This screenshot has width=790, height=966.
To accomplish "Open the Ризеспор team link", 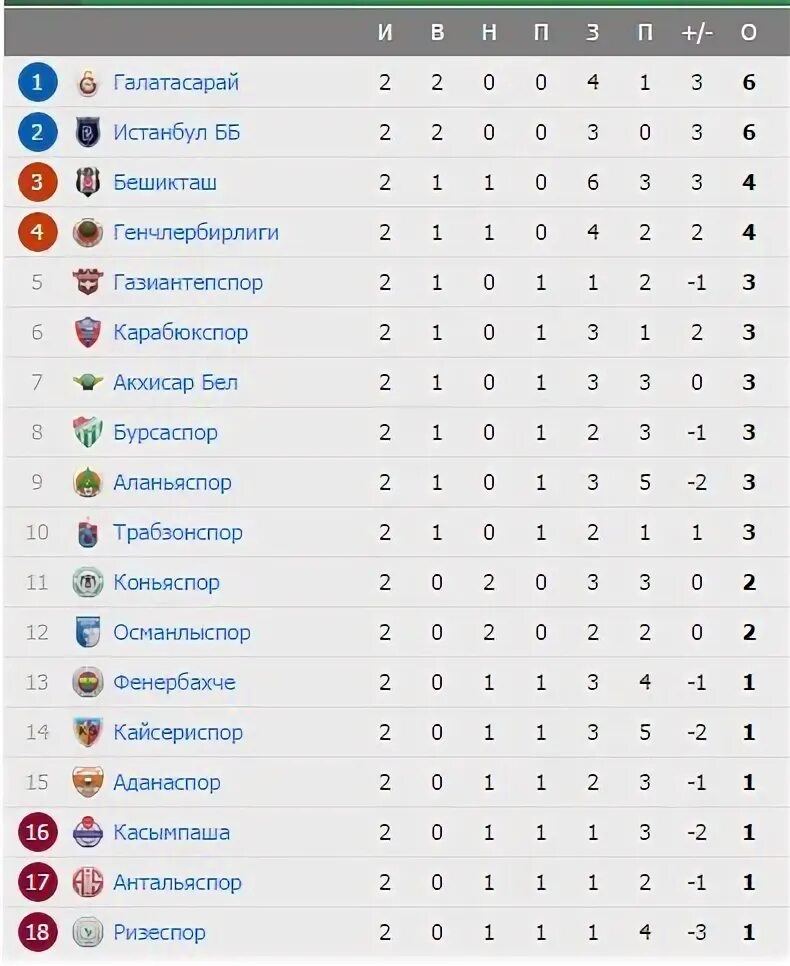I will click(160, 933).
